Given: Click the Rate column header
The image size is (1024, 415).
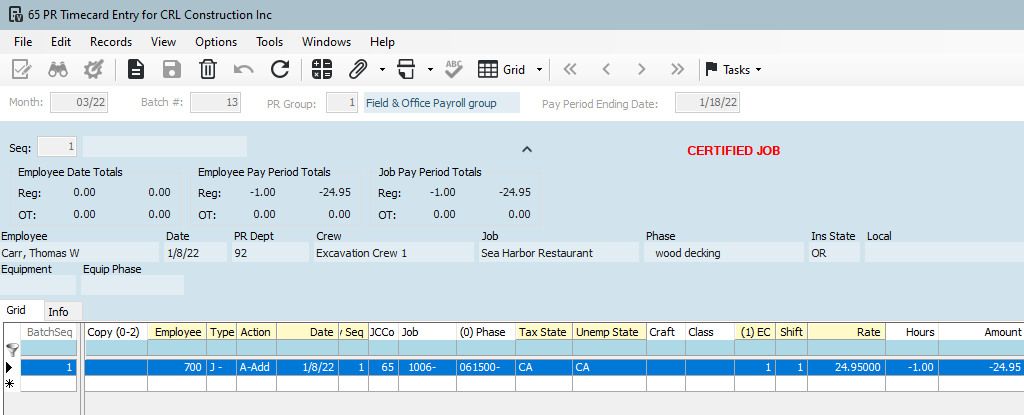Looking at the screenshot, I should (x=846, y=332).
